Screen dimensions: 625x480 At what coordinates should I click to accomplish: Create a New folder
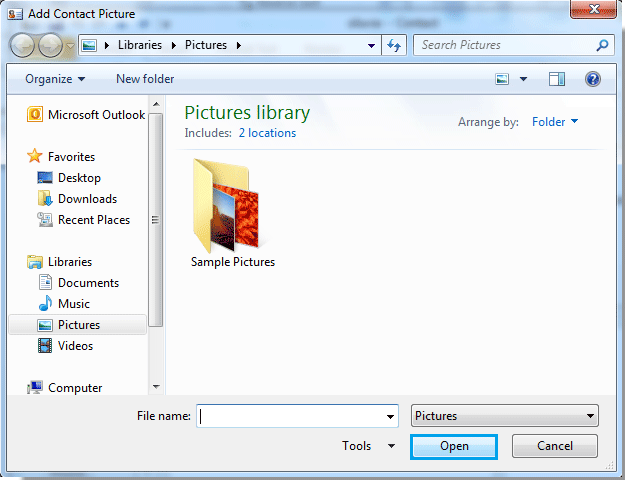click(x=145, y=79)
